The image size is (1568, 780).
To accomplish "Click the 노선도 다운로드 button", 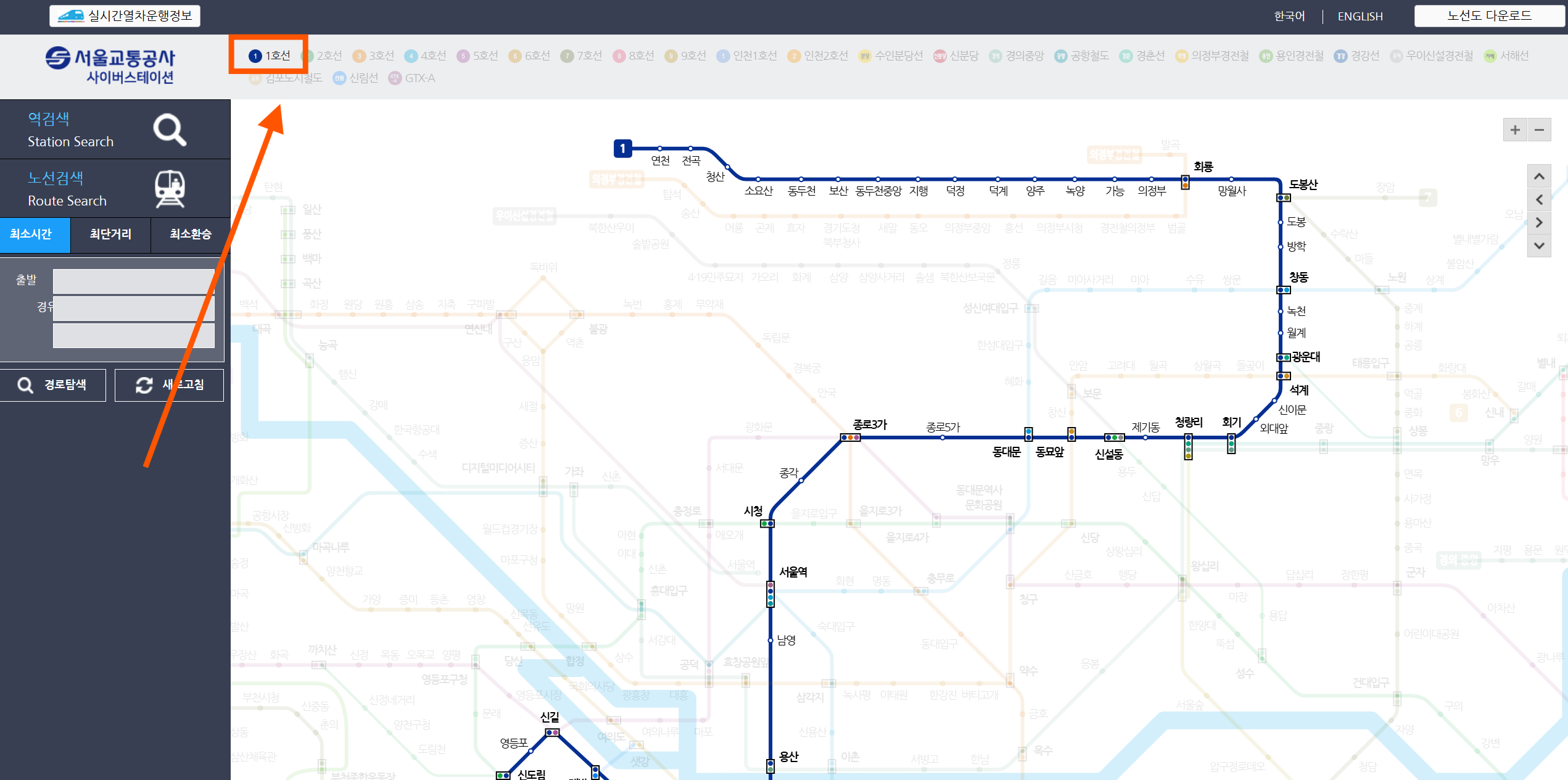I will pos(1489,15).
